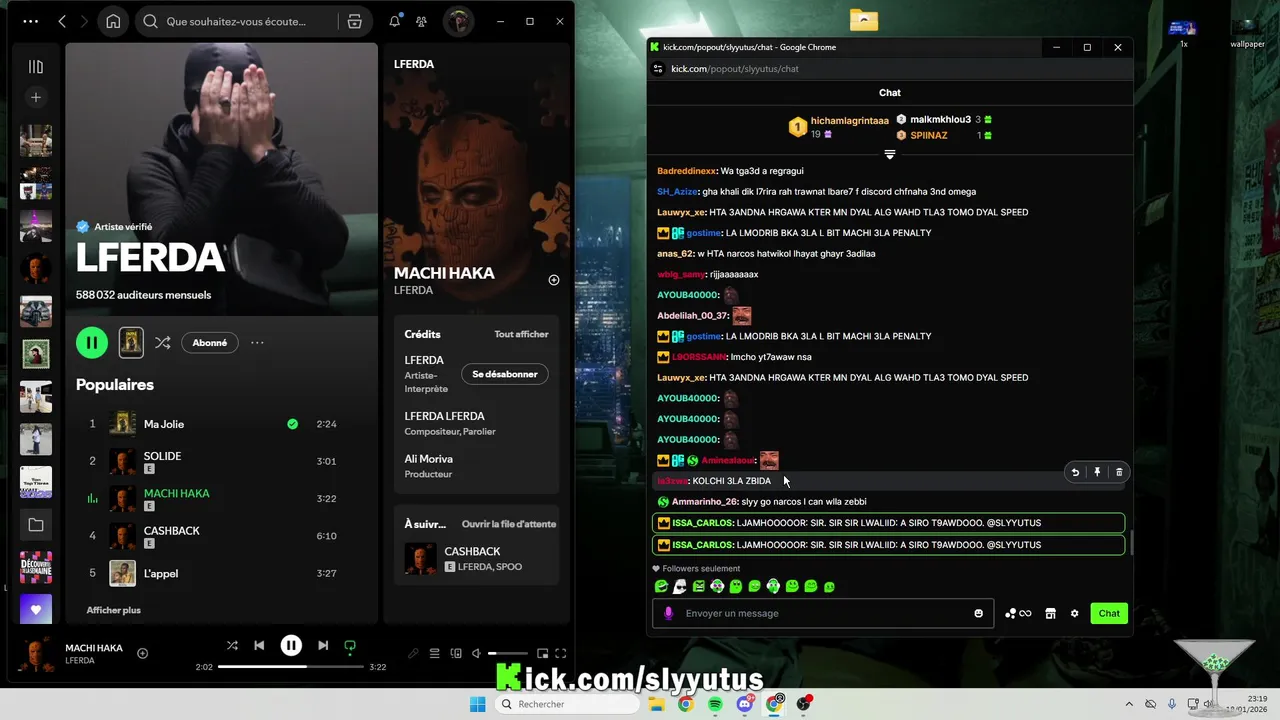Image resolution: width=1280 pixels, height=720 pixels.
Task: Open the queue icon in player bar
Action: pos(434,653)
